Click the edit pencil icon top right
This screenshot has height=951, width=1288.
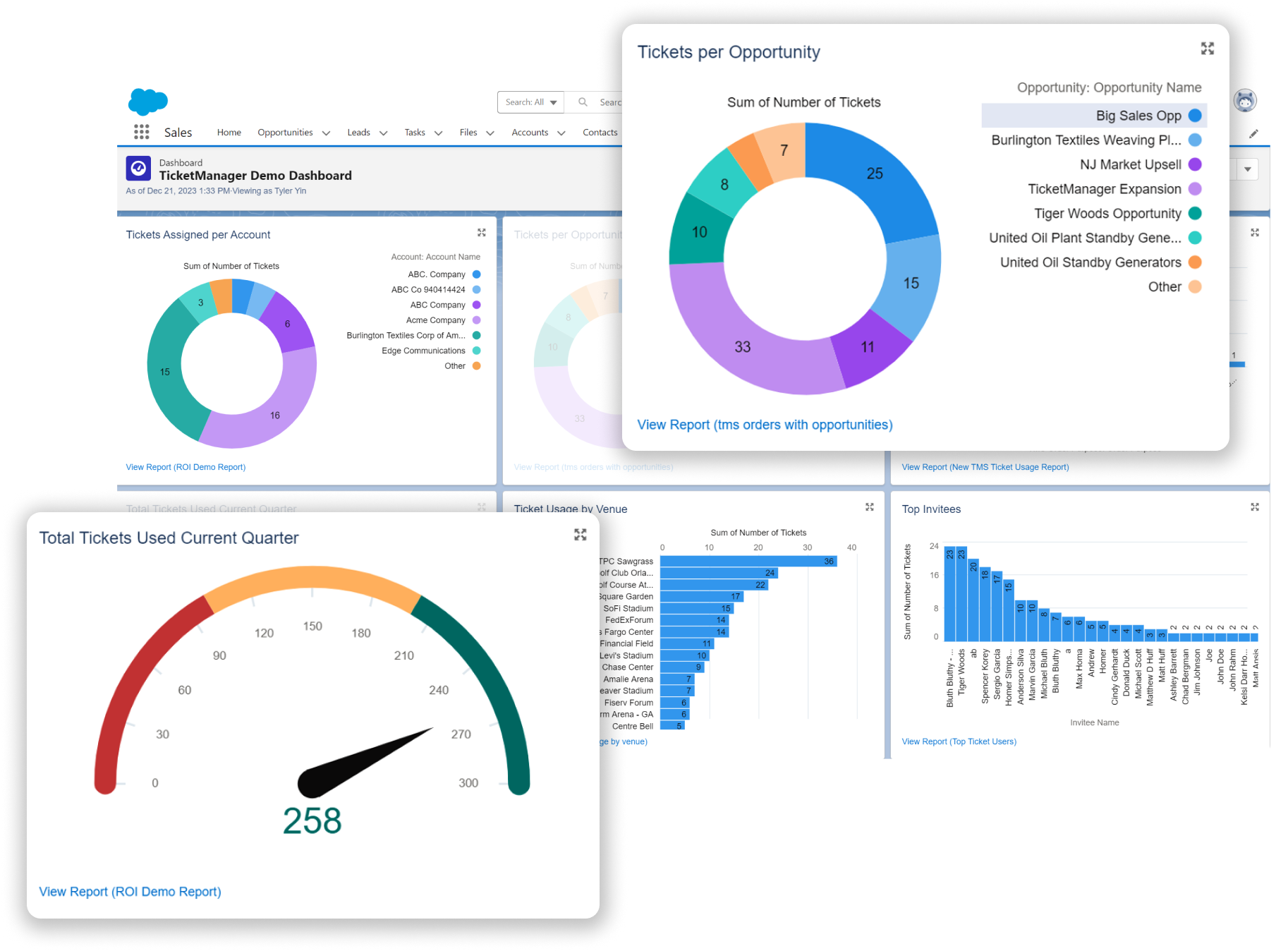click(1254, 133)
